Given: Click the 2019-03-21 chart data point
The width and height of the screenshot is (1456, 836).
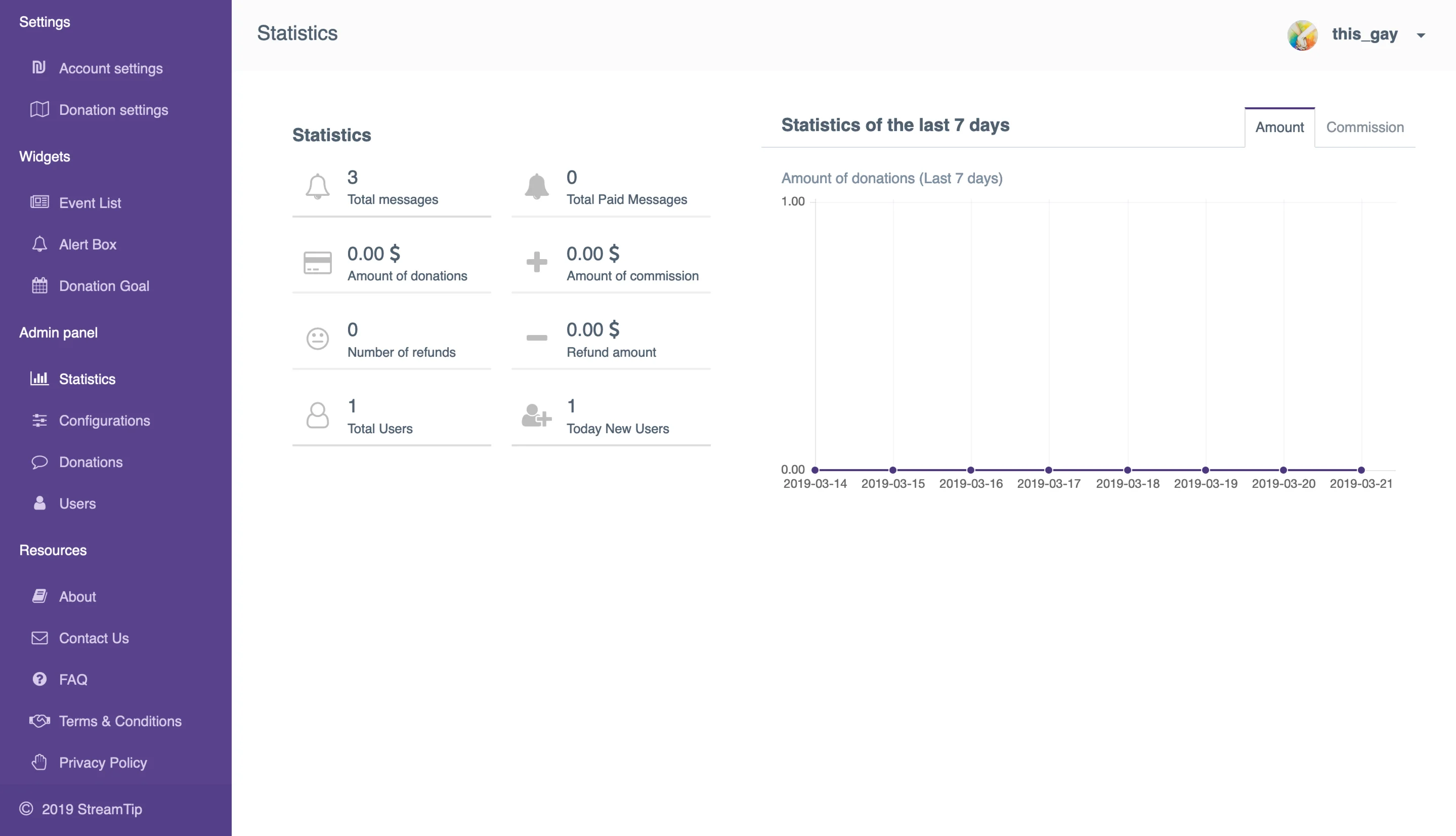Looking at the screenshot, I should [1361, 470].
